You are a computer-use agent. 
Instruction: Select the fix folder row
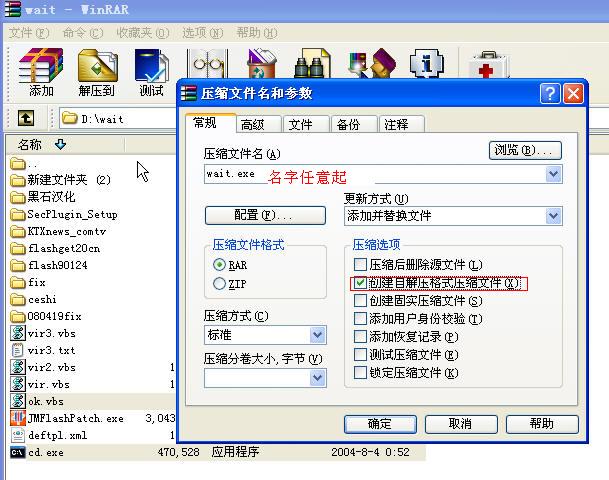(28, 282)
